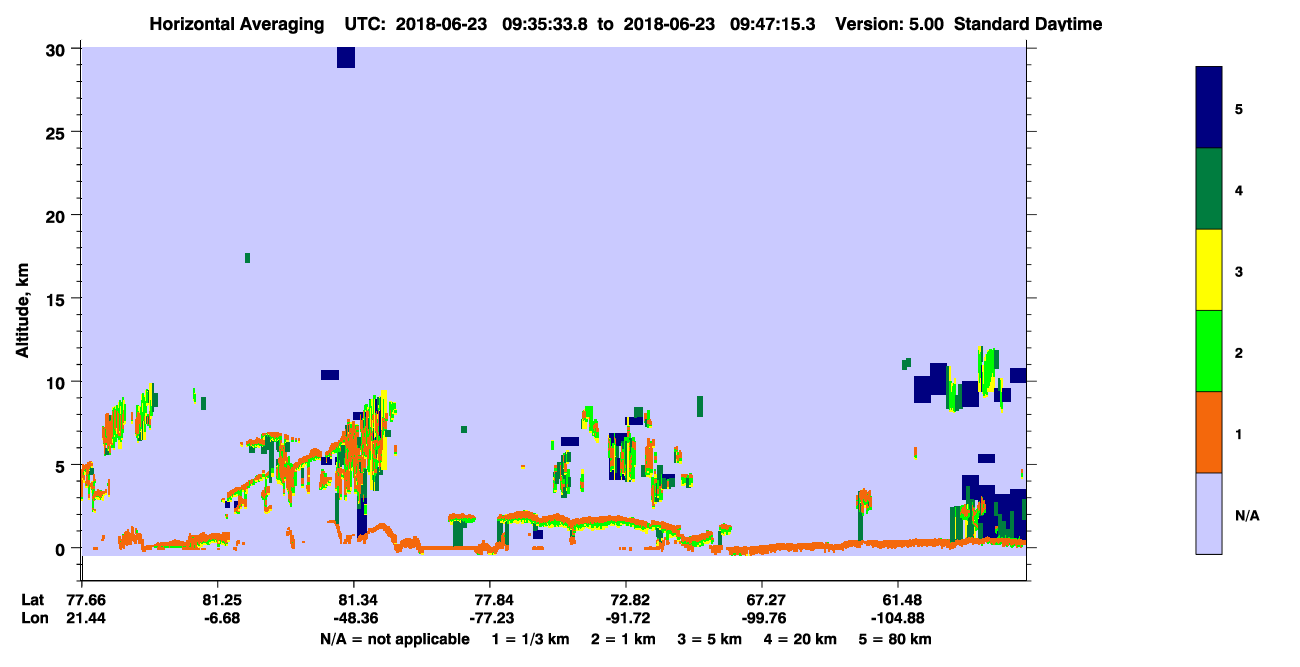Click the yellow level 3 legend swatch

pyautogui.click(x=1209, y=270)
